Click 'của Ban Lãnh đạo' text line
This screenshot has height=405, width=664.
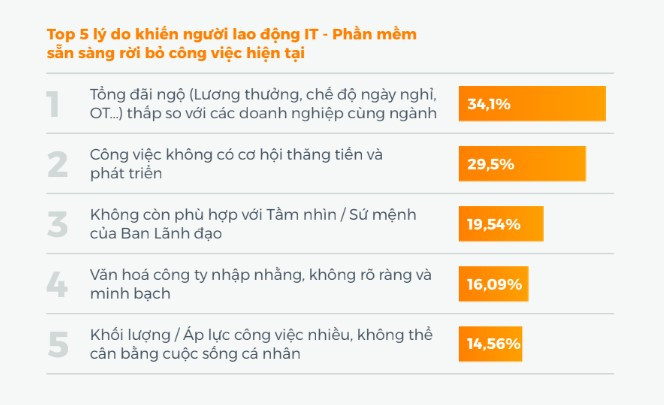pos(156,234)
